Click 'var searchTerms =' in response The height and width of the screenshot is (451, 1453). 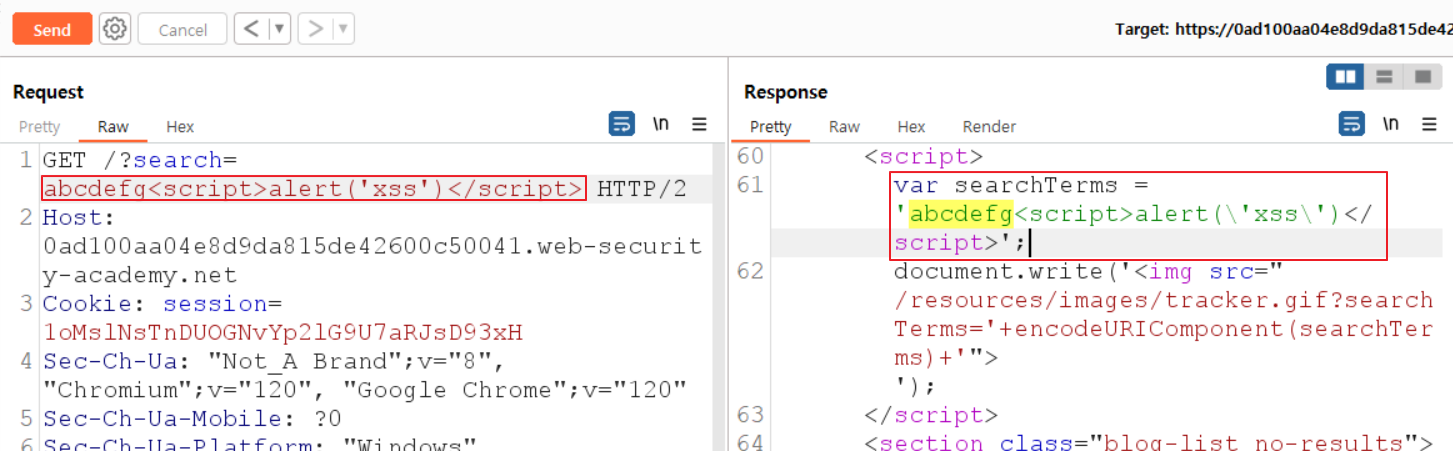[1023, 186]
